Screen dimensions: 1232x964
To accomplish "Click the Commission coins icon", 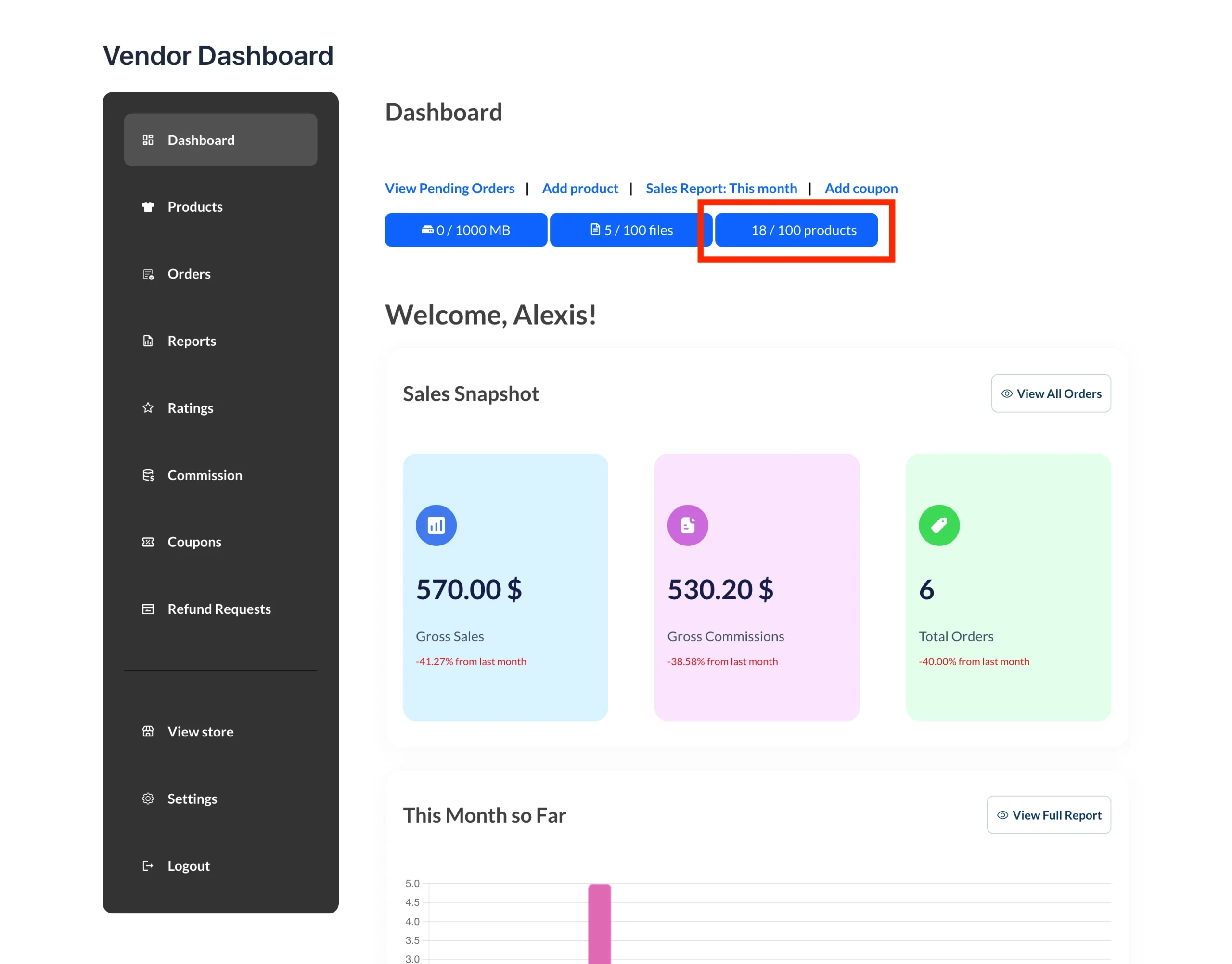I will [x=148, y=475].
